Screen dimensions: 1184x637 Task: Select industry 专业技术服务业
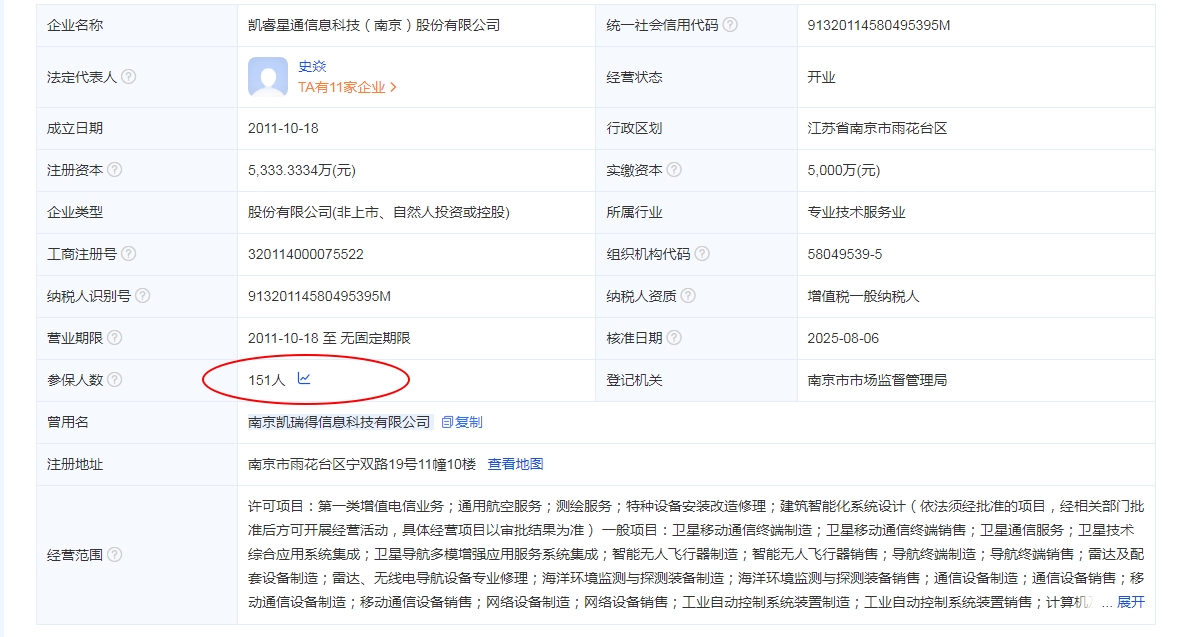(x=856, y=212)
